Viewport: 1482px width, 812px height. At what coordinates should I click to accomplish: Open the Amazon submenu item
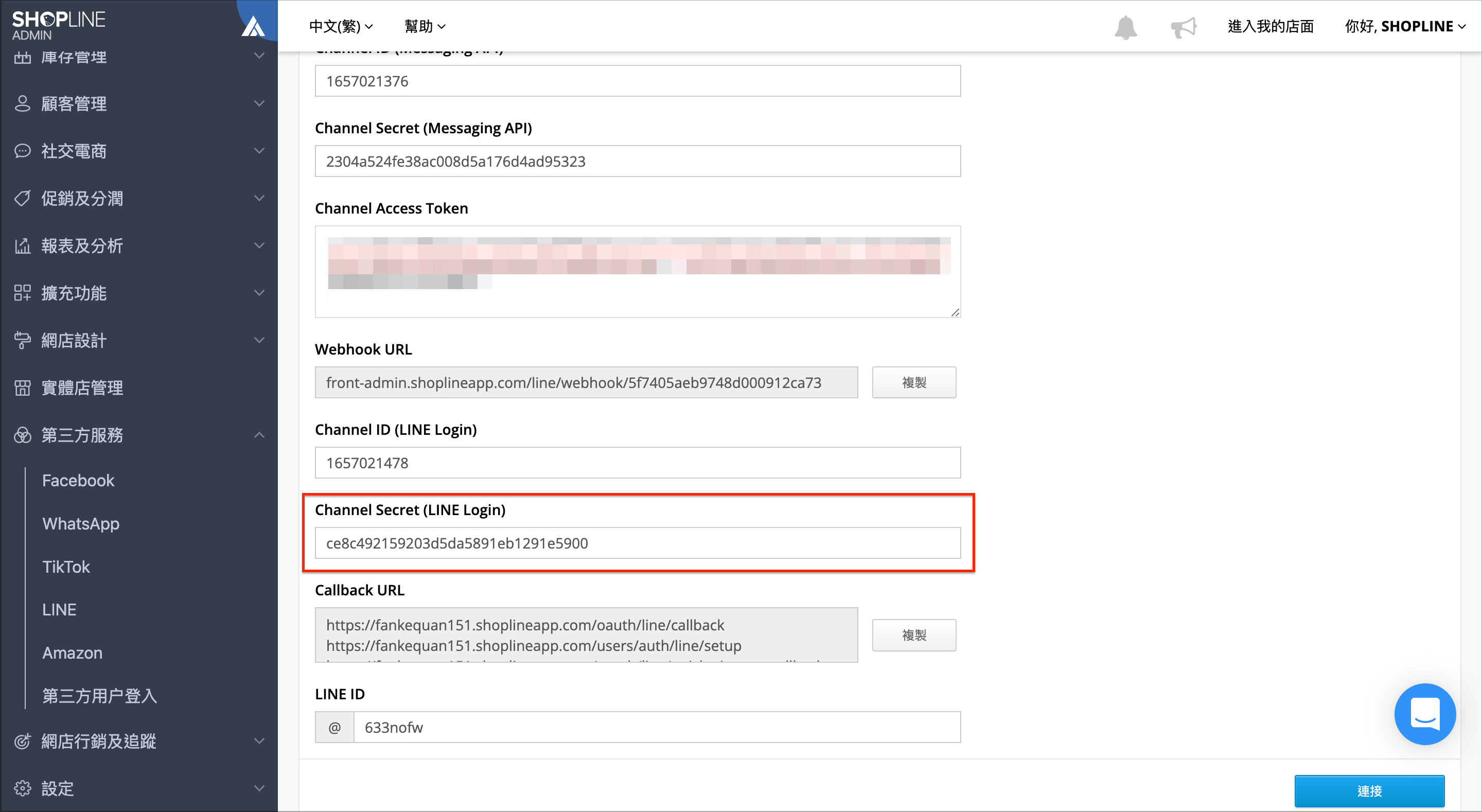[x=73, y=653]
